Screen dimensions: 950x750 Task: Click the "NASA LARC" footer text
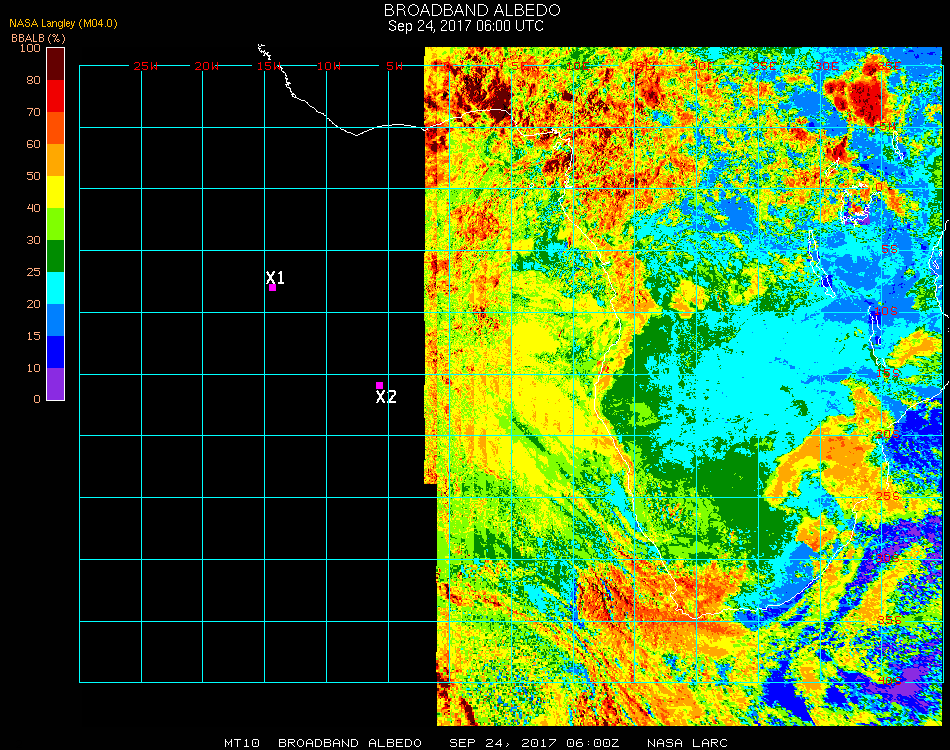[687, 743]
